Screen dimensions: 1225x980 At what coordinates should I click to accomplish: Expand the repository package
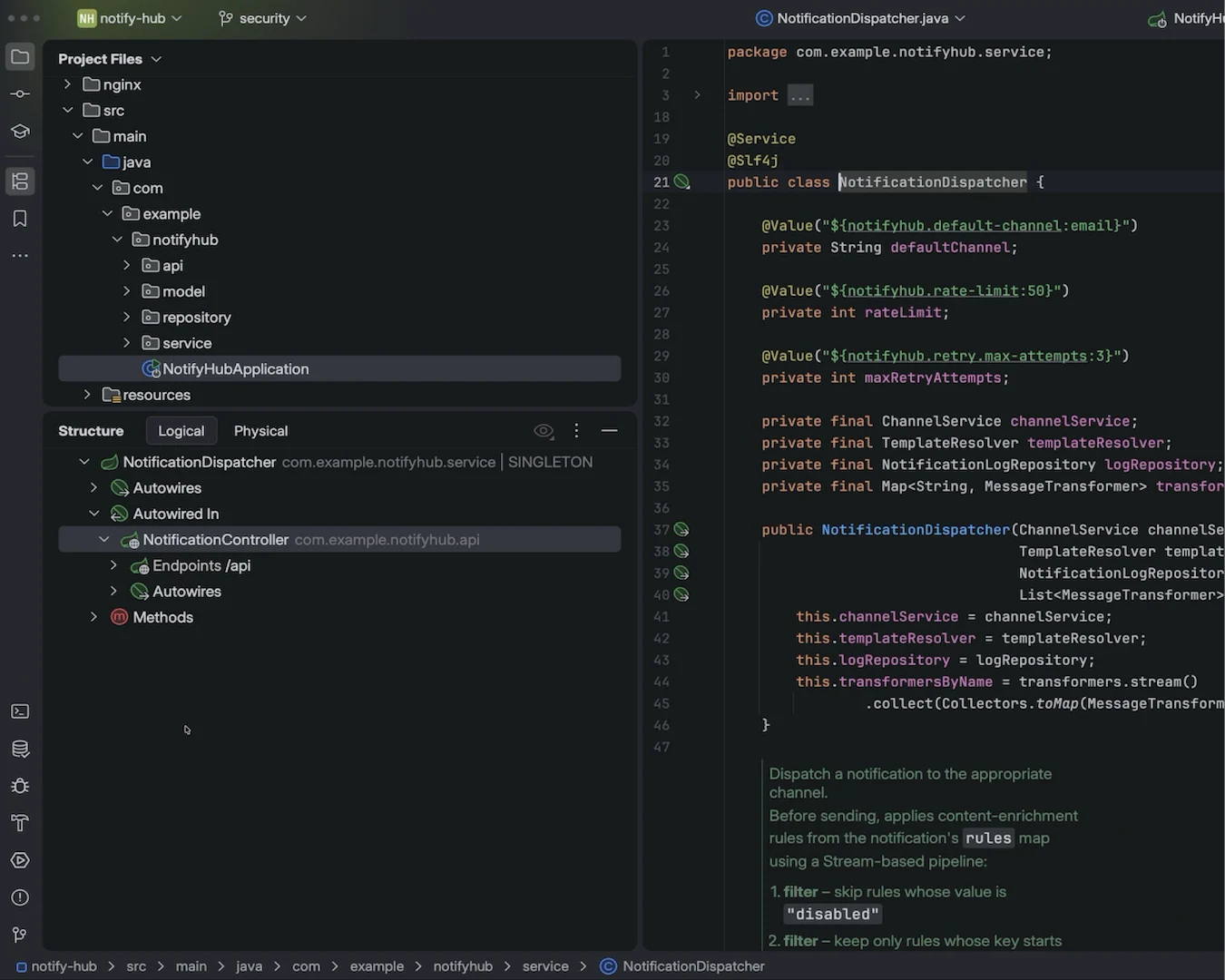[x=127, y=318]
